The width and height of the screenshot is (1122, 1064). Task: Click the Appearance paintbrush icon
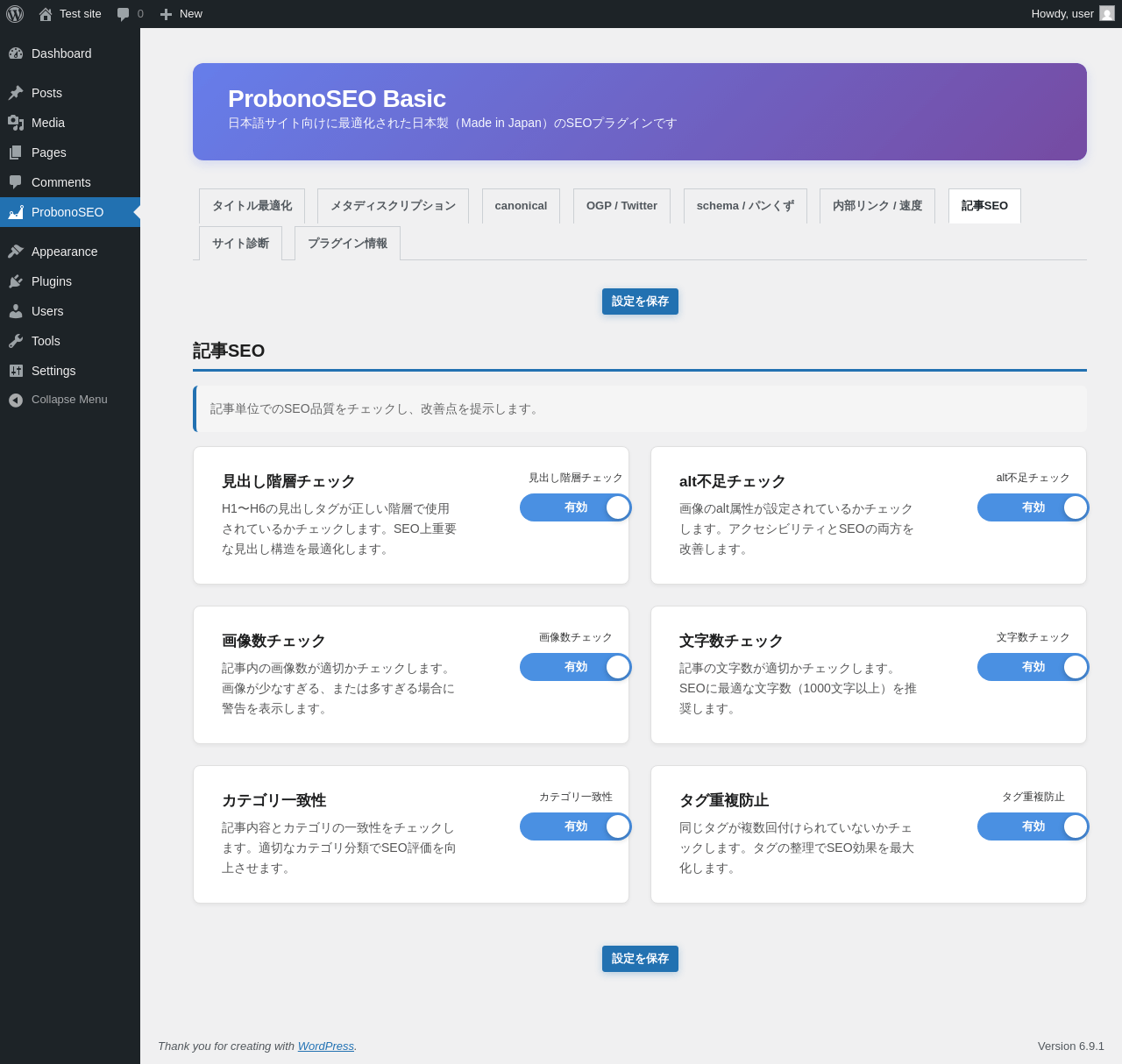pyautogui.click(x=16, y=252)
